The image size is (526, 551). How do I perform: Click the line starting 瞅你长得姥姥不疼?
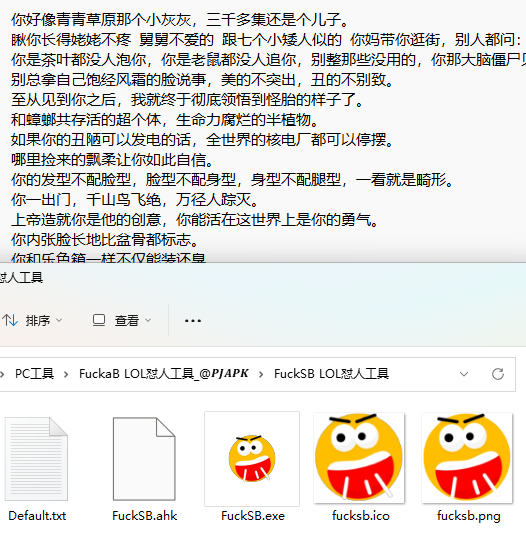coord(268,40)
